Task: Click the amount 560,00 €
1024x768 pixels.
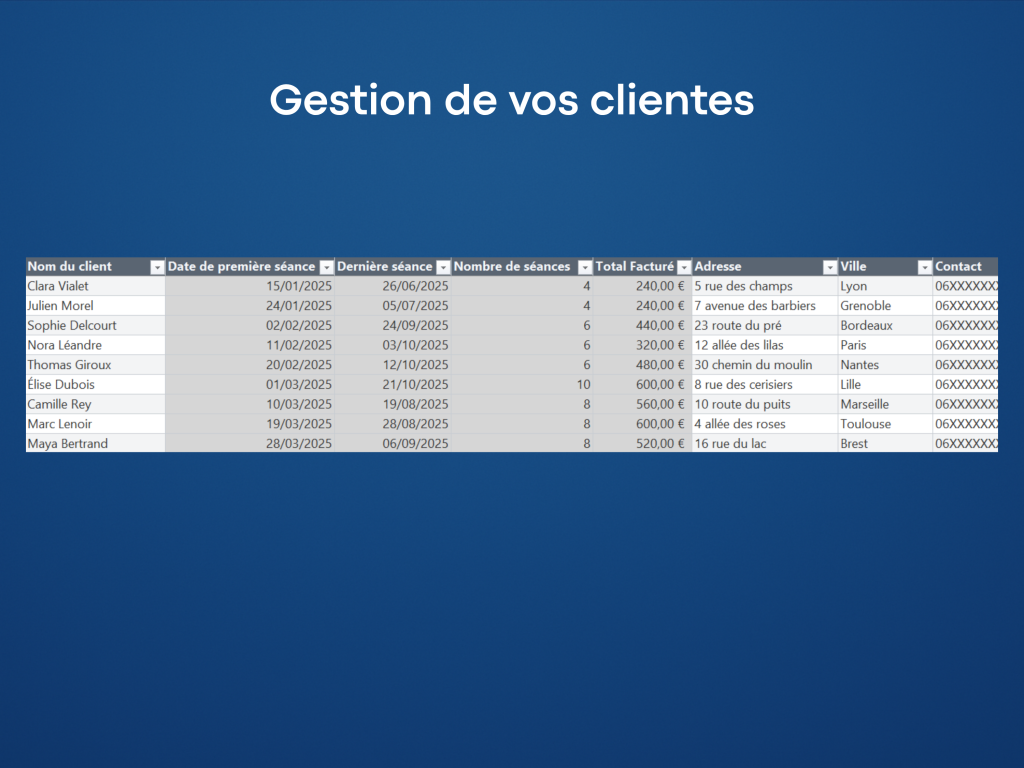Action: [x=660, y=404]
